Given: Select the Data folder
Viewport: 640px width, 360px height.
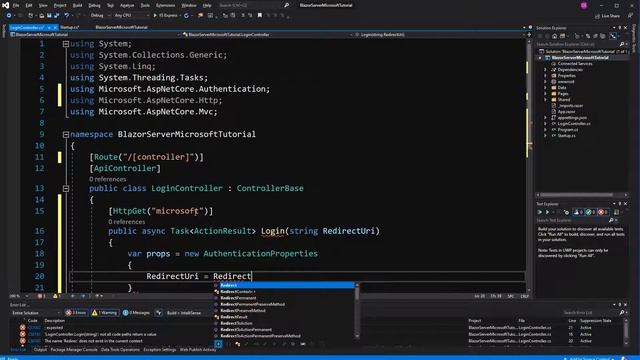Looking at the screenshot, I should click(562, 88).
